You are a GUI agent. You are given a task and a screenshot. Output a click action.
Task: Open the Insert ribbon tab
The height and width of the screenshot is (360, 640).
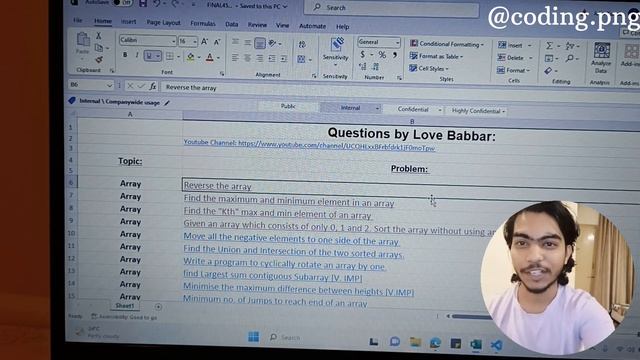[129, 22]
